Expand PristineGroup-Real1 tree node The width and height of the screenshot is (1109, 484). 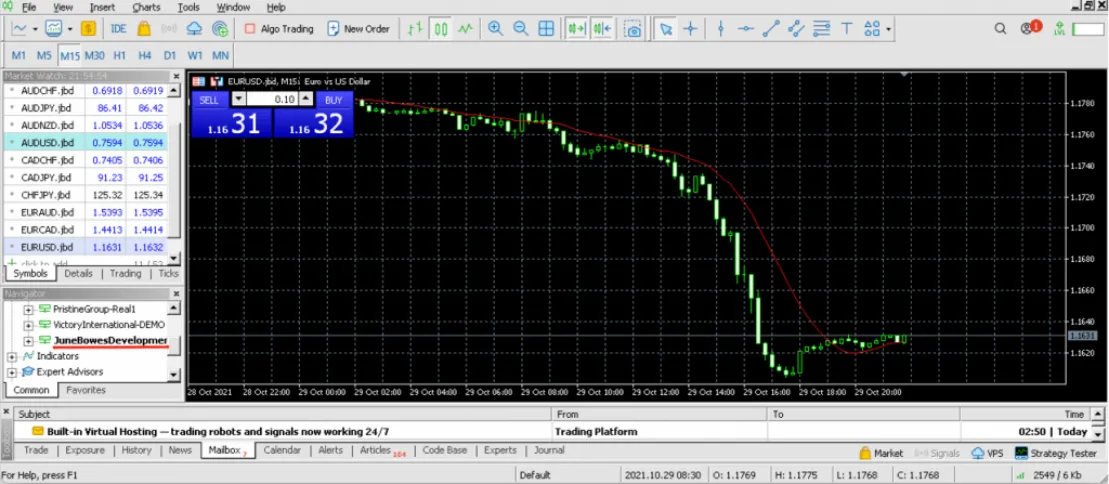pos(29,309)
